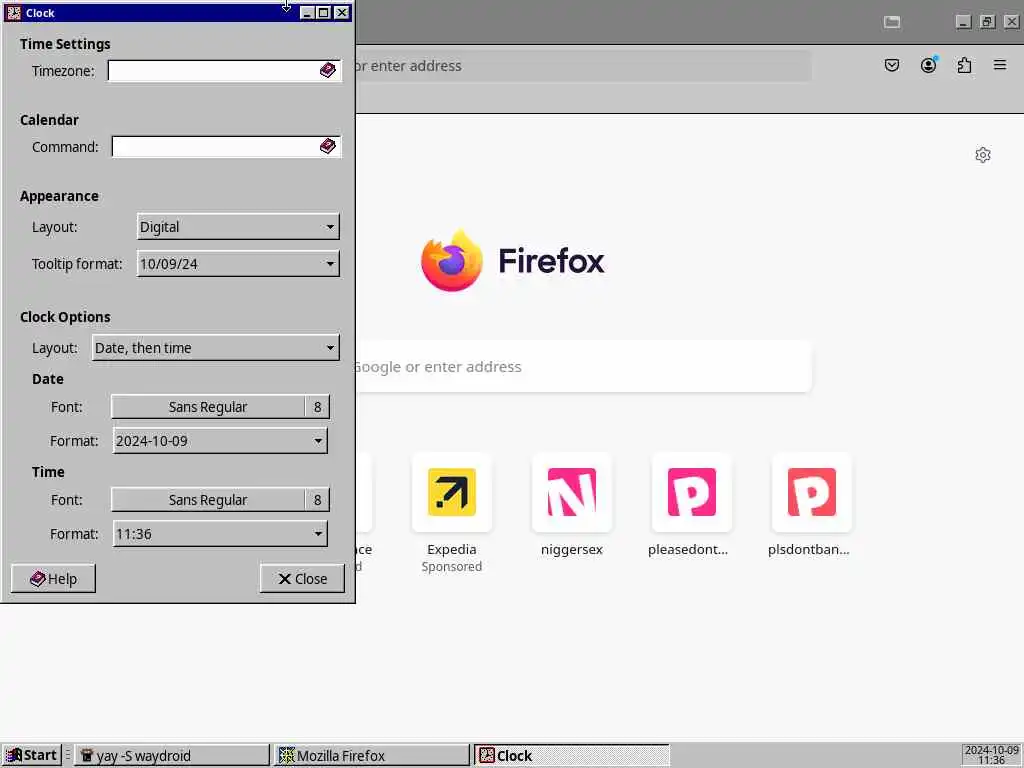This screenshot has height=768, width=1024.
Task: Open new tab settings gear in Firefox
Action: pyautogui.click(x=983, y=155)
